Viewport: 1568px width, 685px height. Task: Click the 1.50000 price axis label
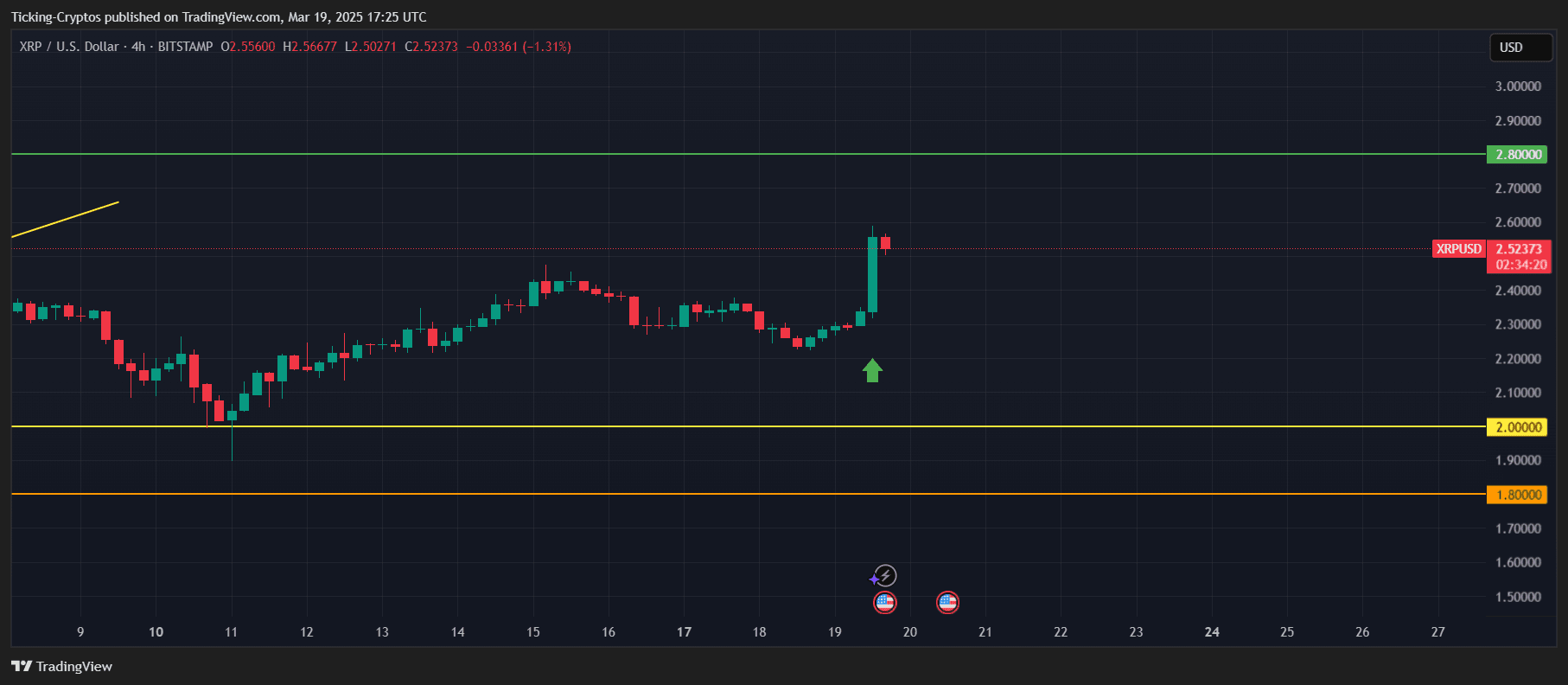1518,597
